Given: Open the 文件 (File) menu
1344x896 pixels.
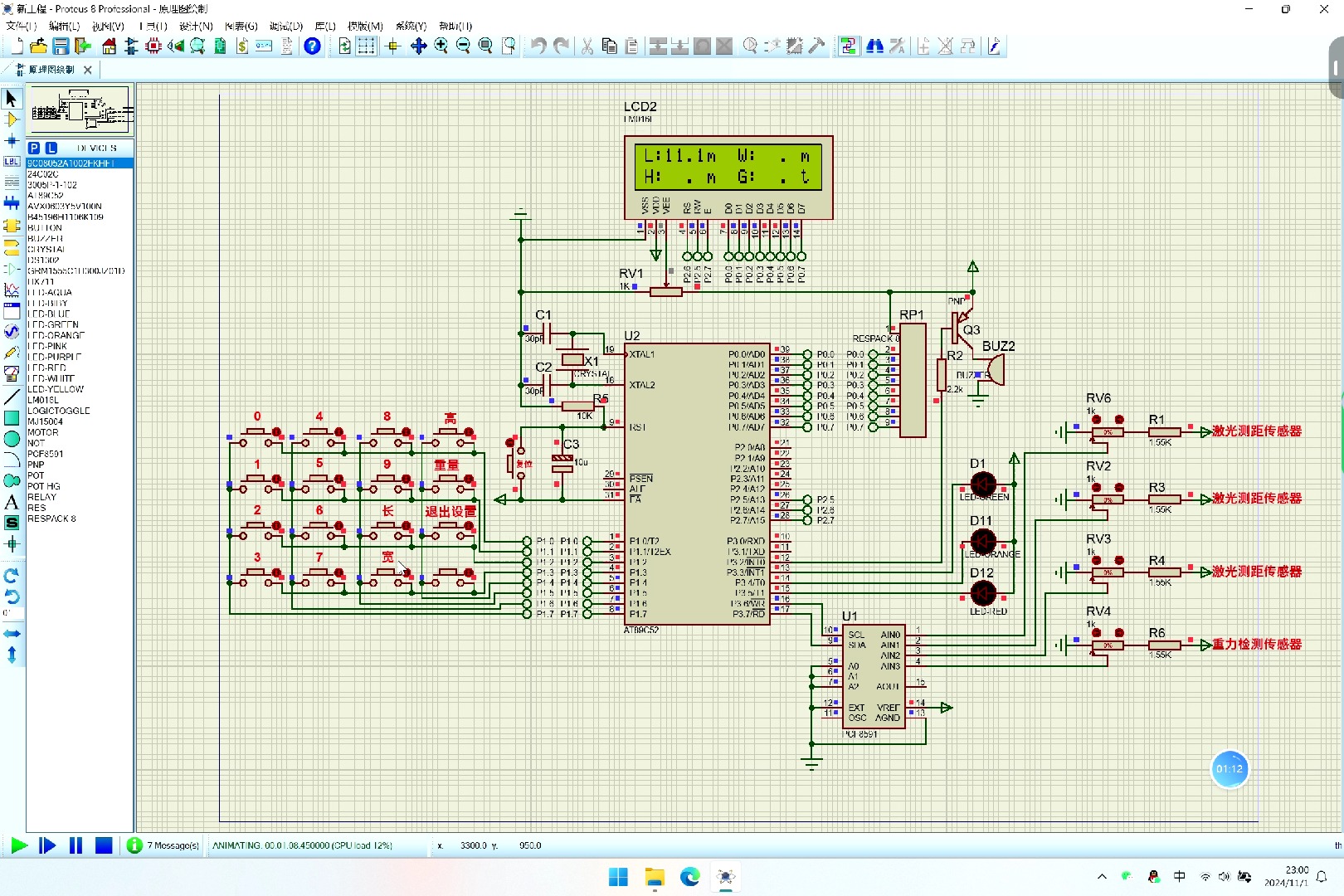Looking at the screenshot, I should point(21,27).
